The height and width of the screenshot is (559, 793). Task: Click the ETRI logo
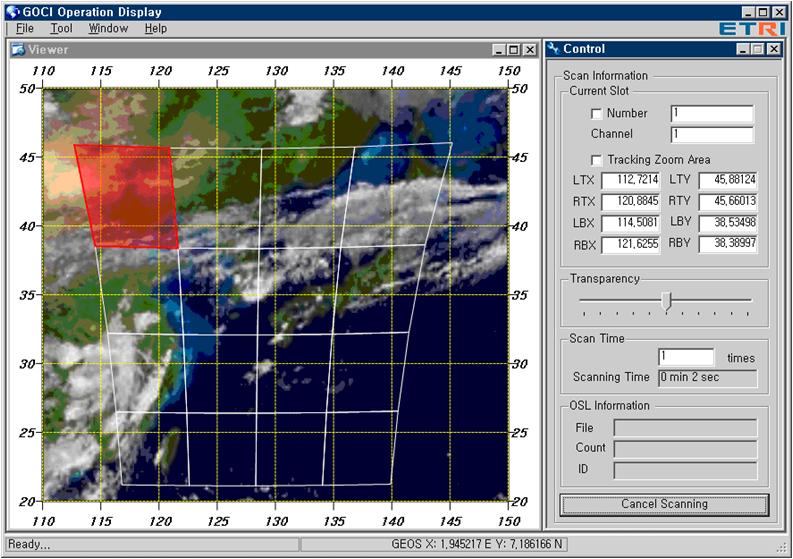pyautogui.click(x=752, y=29)
